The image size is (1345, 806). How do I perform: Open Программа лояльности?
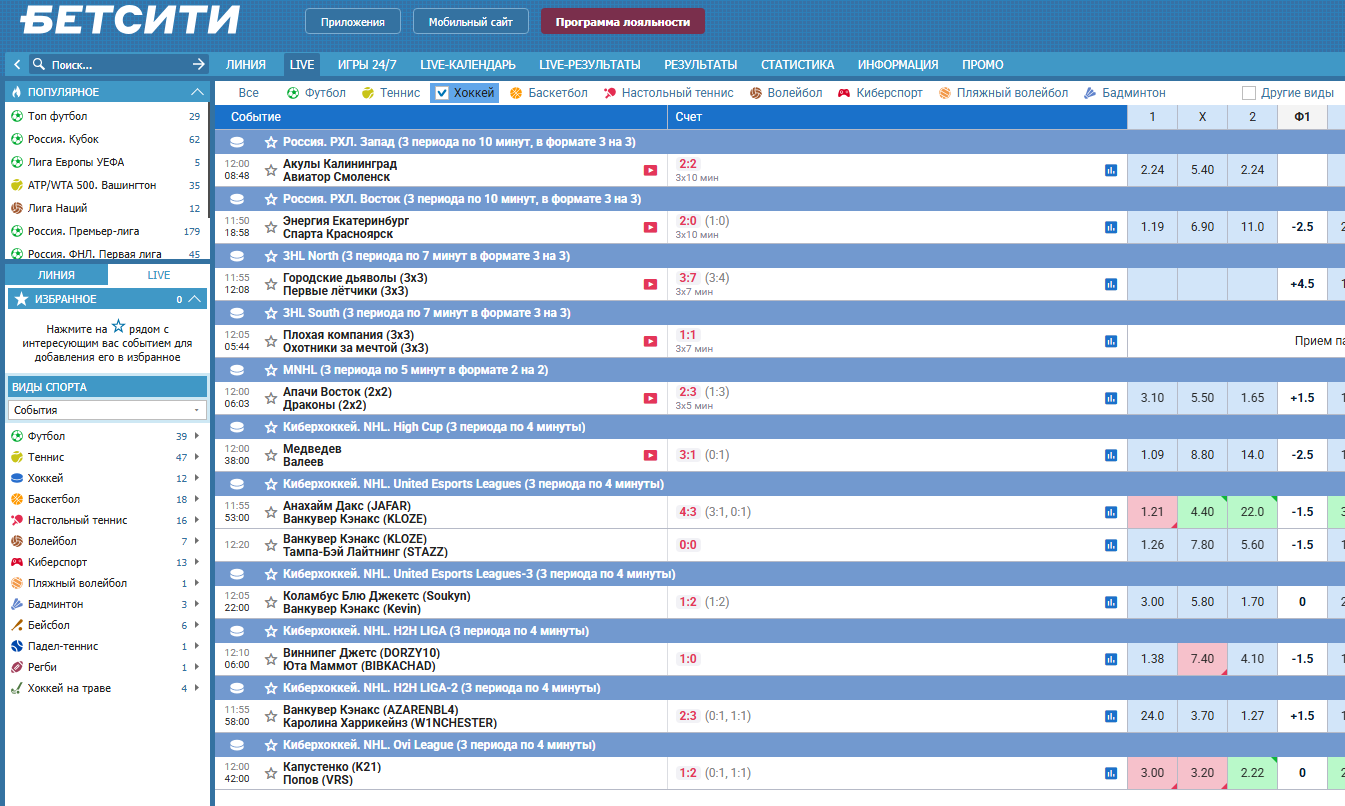(x=623, y=21)
